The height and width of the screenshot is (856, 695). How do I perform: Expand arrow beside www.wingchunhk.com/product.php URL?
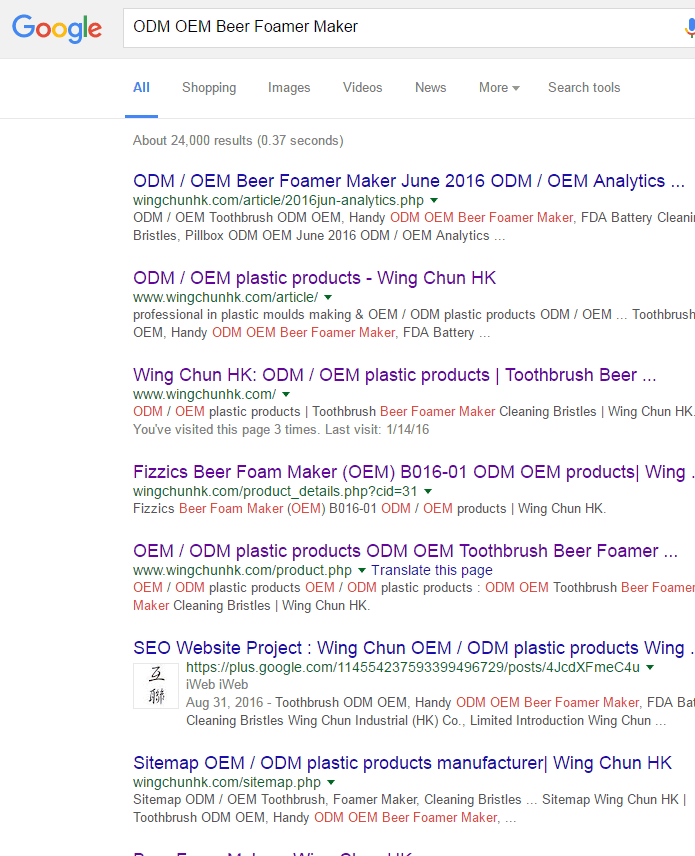[x=361, y=570]
